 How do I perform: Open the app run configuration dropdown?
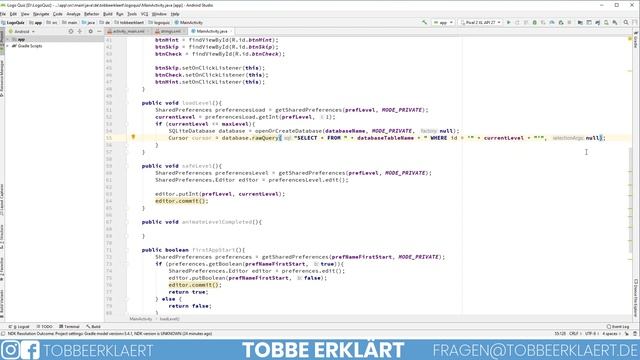point(443,22)
